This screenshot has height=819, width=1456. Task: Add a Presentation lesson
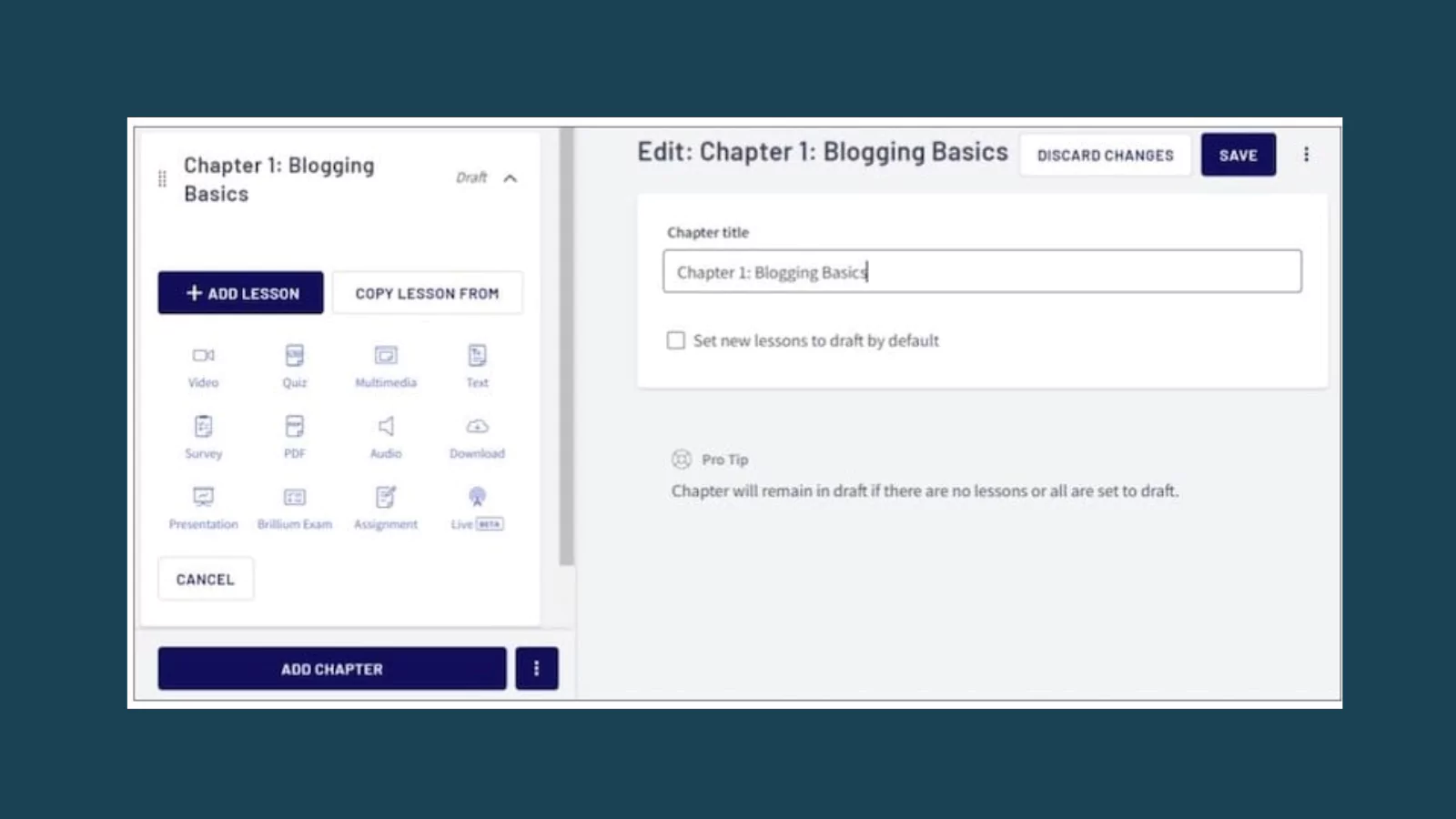tap(203, 509)
